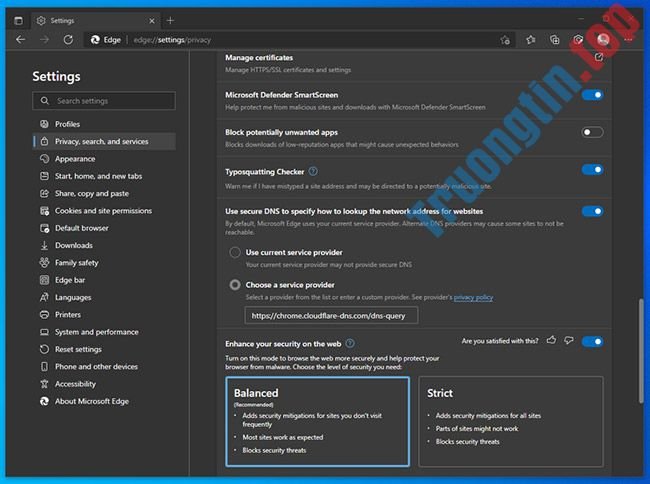This screenshot has height=484, width=650.
Task: Toggle the Use secure DNS switch
Action: click(592, 211)
